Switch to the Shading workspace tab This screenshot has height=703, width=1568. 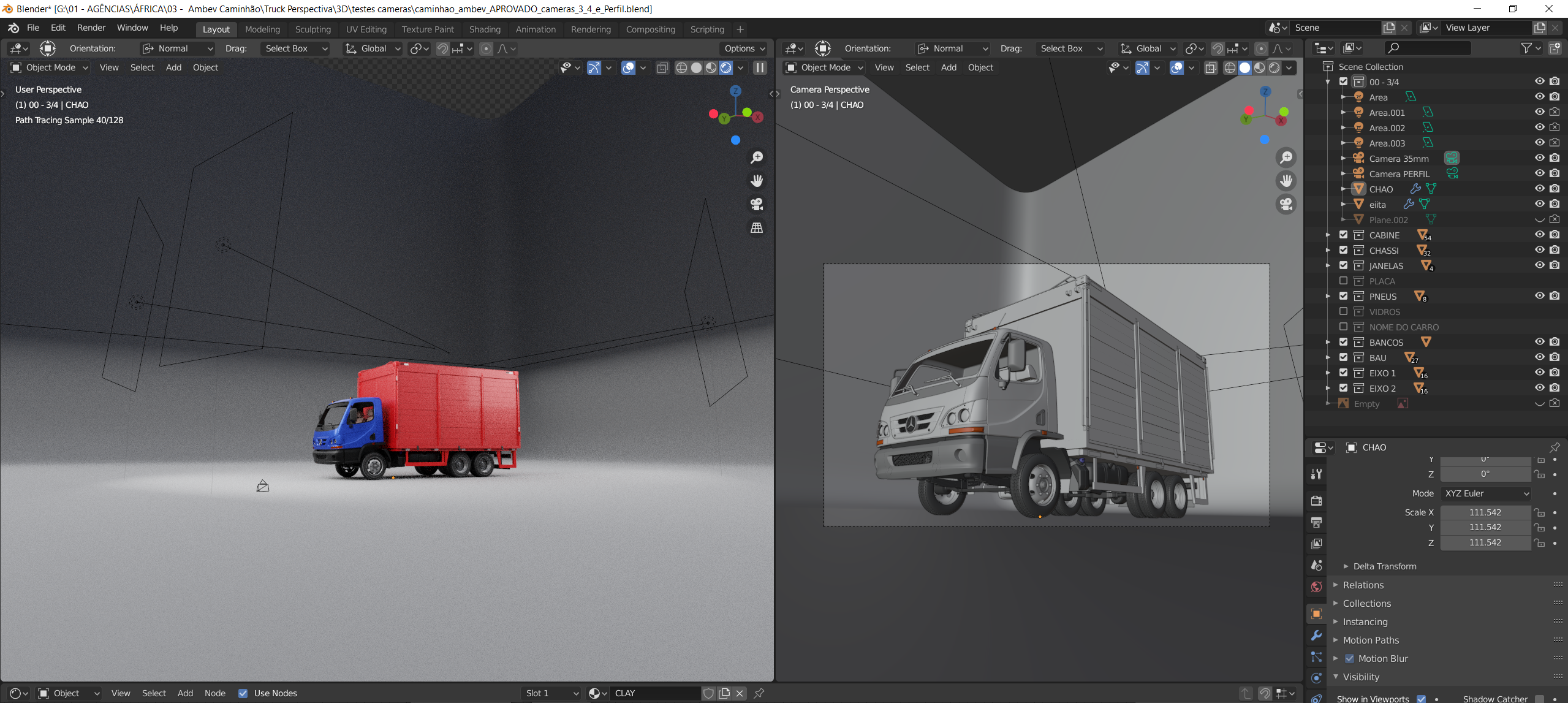coord(484,29)
